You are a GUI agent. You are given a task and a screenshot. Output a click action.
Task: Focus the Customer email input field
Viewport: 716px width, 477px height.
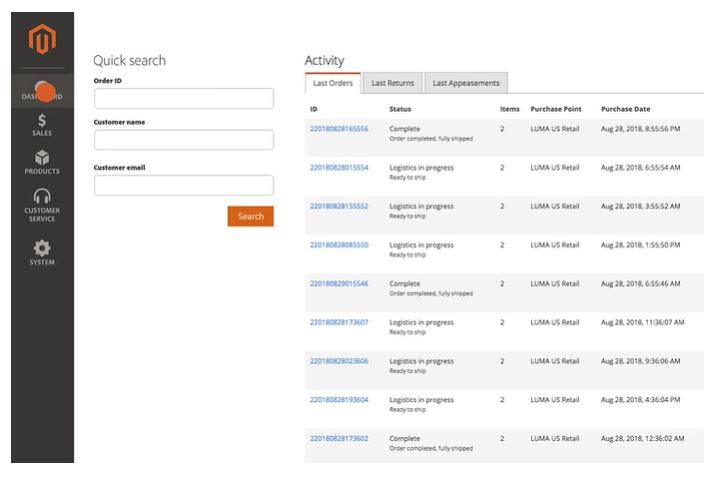[x=183, y=185]
